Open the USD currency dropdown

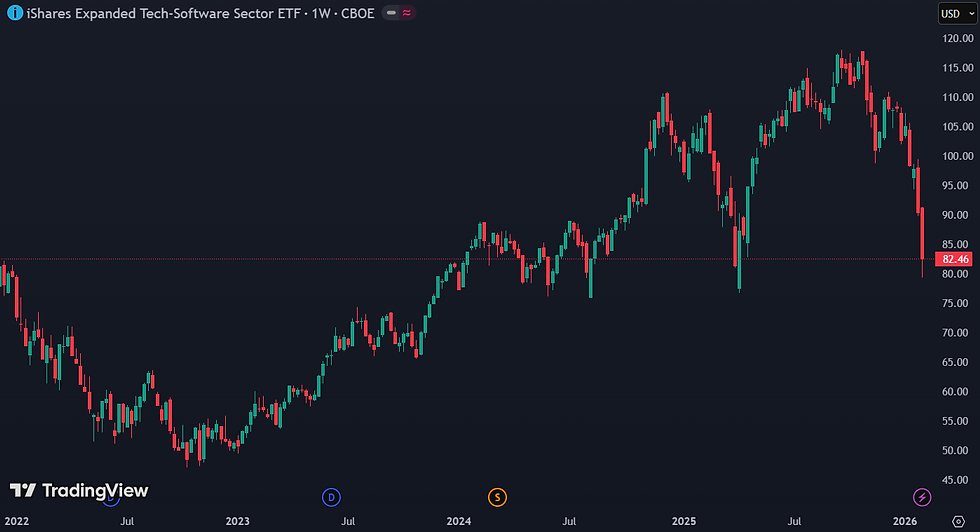click(958, 13)
